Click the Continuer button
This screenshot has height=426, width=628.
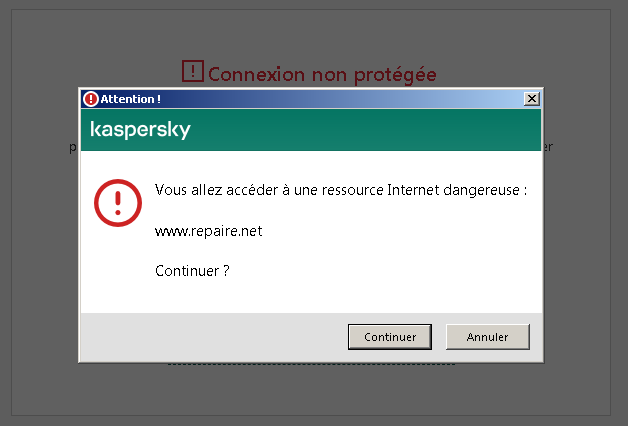pyautogui.click(x=390, y=337)
